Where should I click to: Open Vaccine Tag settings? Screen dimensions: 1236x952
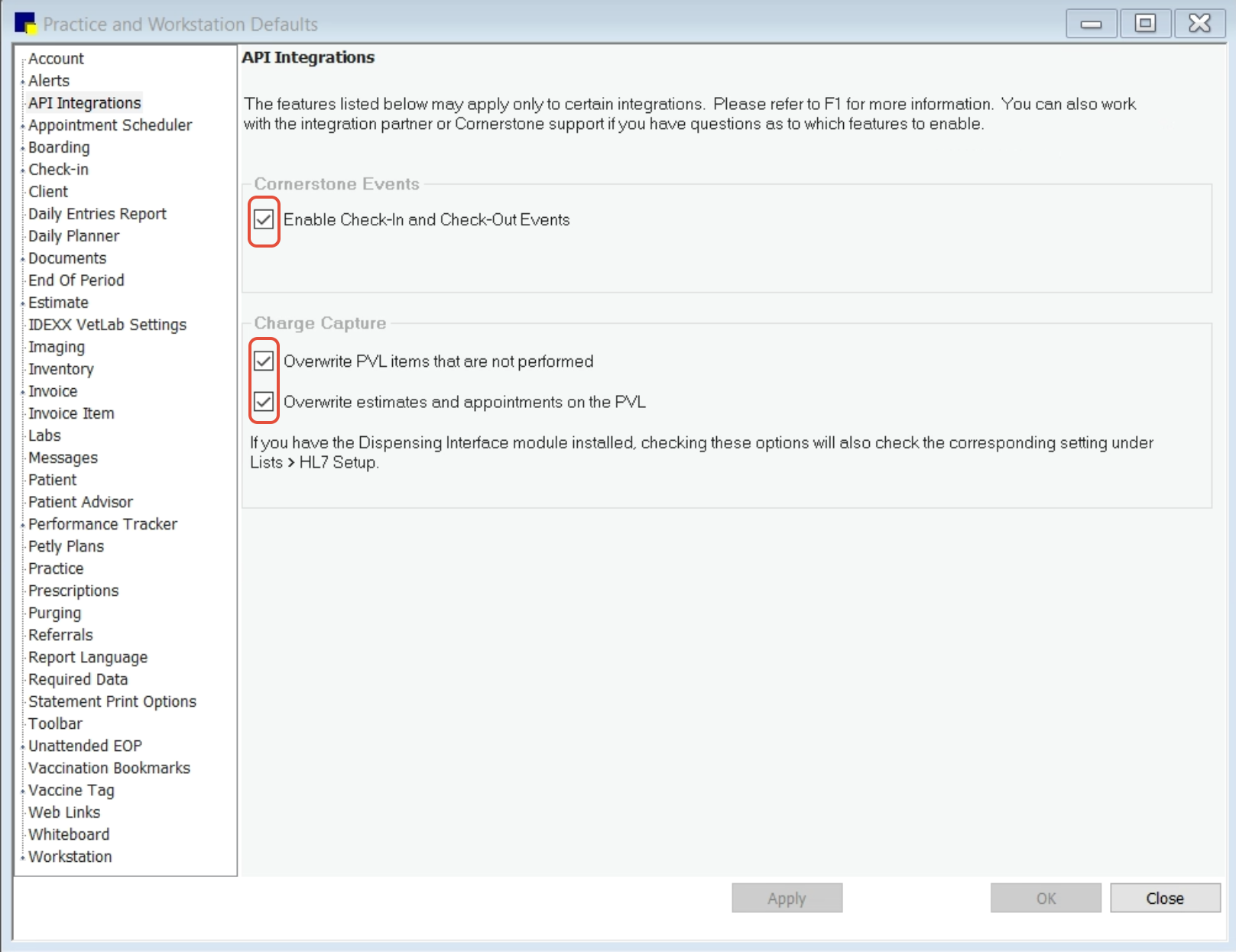coord(71,790)
